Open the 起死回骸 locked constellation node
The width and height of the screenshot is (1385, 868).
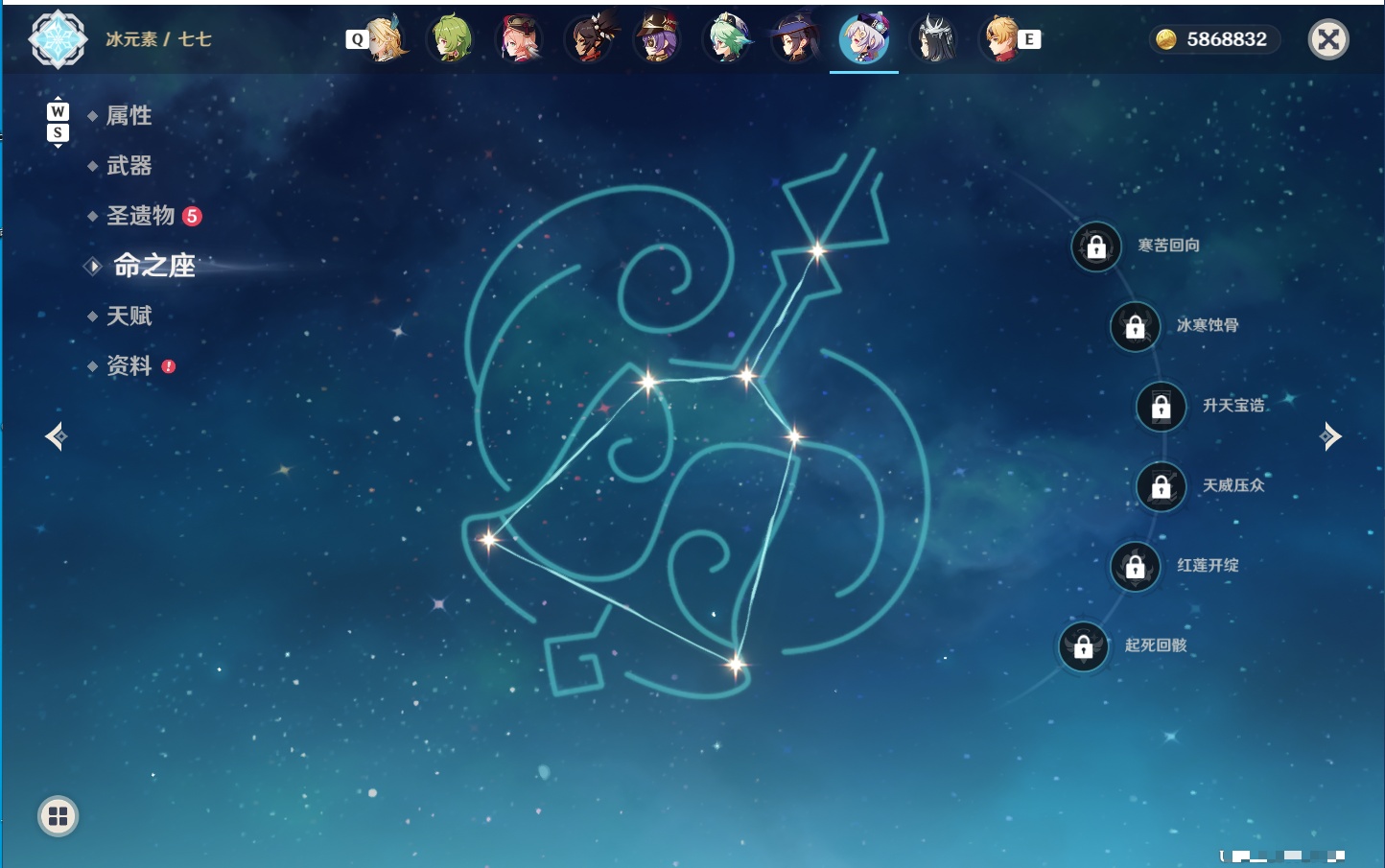point(1084,646)
